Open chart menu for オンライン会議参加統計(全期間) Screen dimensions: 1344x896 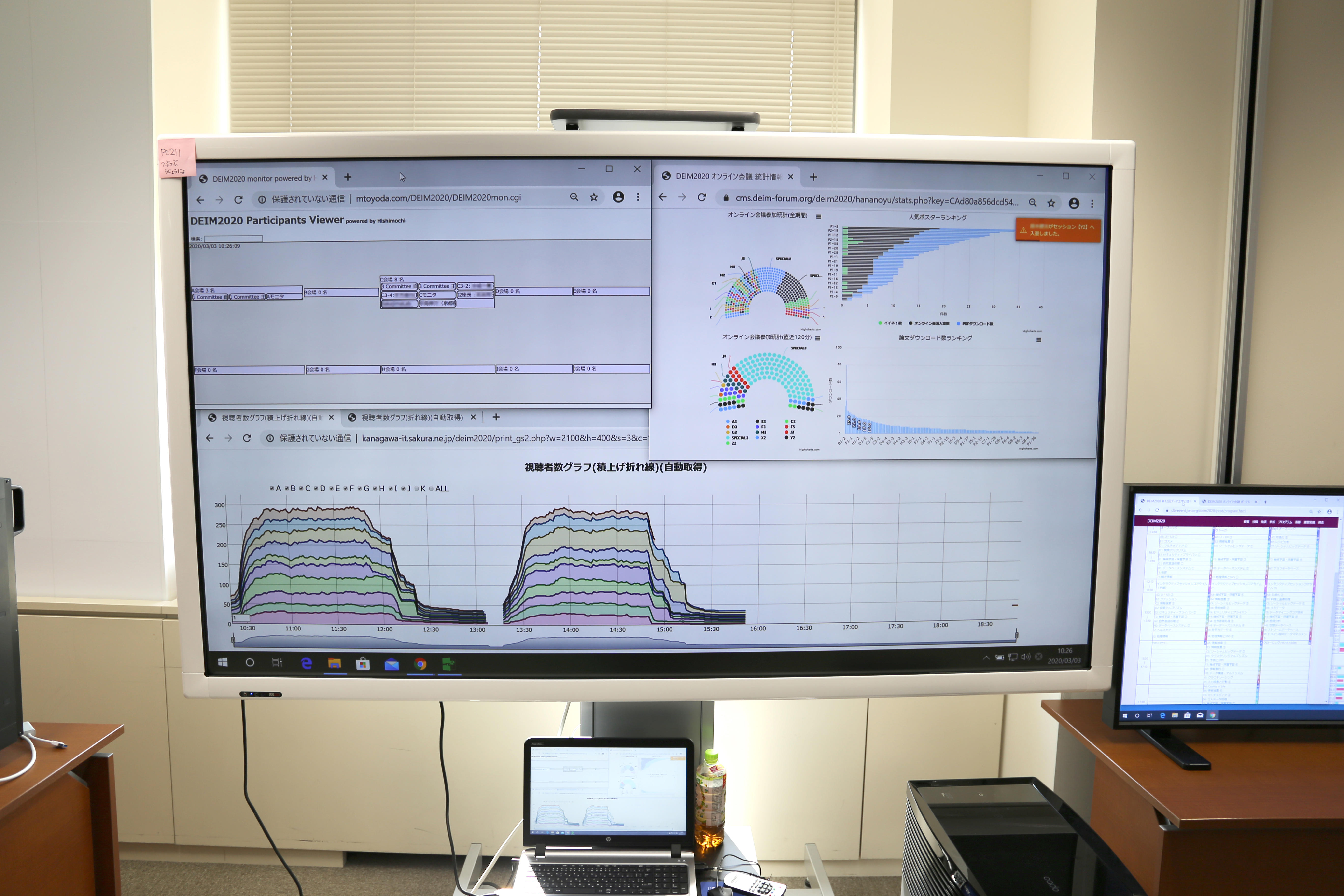pos(819,217)
